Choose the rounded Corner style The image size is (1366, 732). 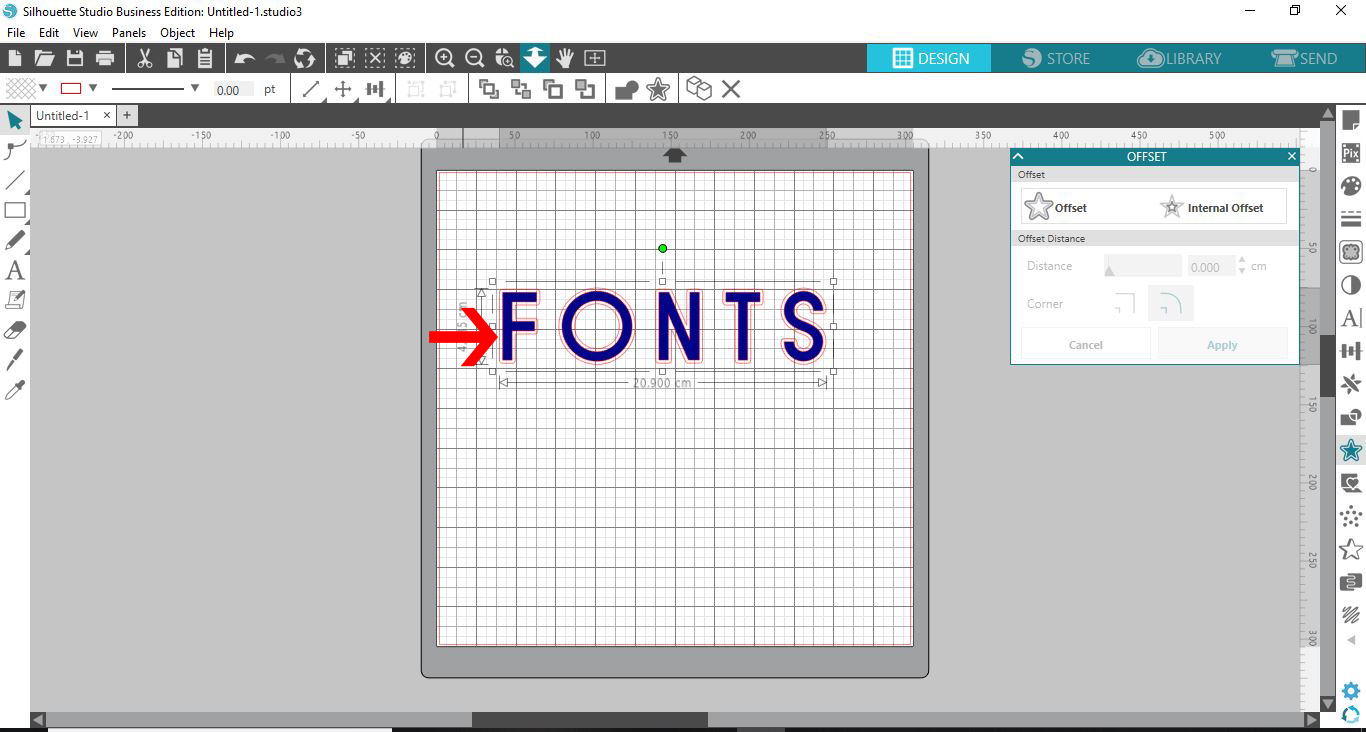point(1170,304)
